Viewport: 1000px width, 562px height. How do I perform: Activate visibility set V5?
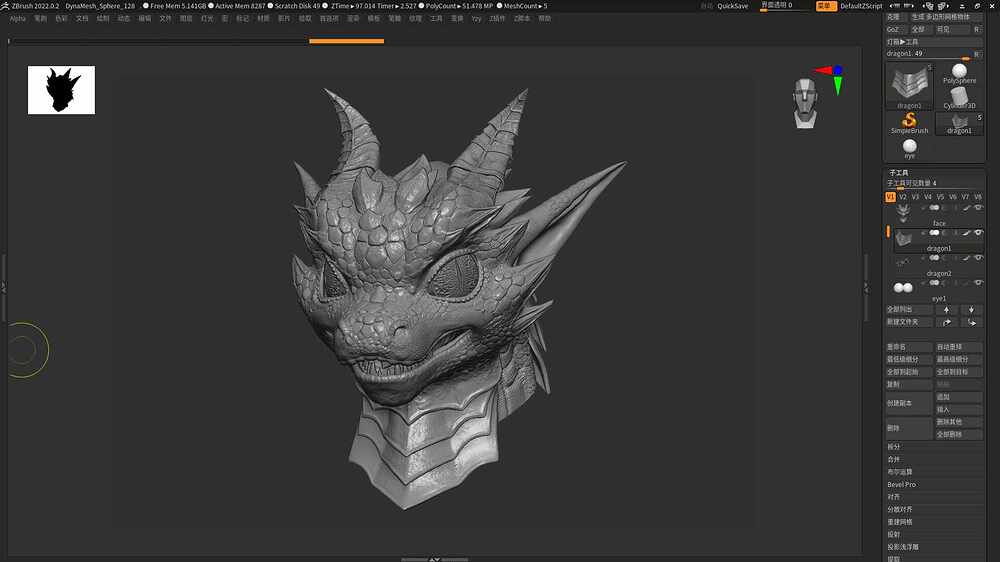click(x=940, y=197)
